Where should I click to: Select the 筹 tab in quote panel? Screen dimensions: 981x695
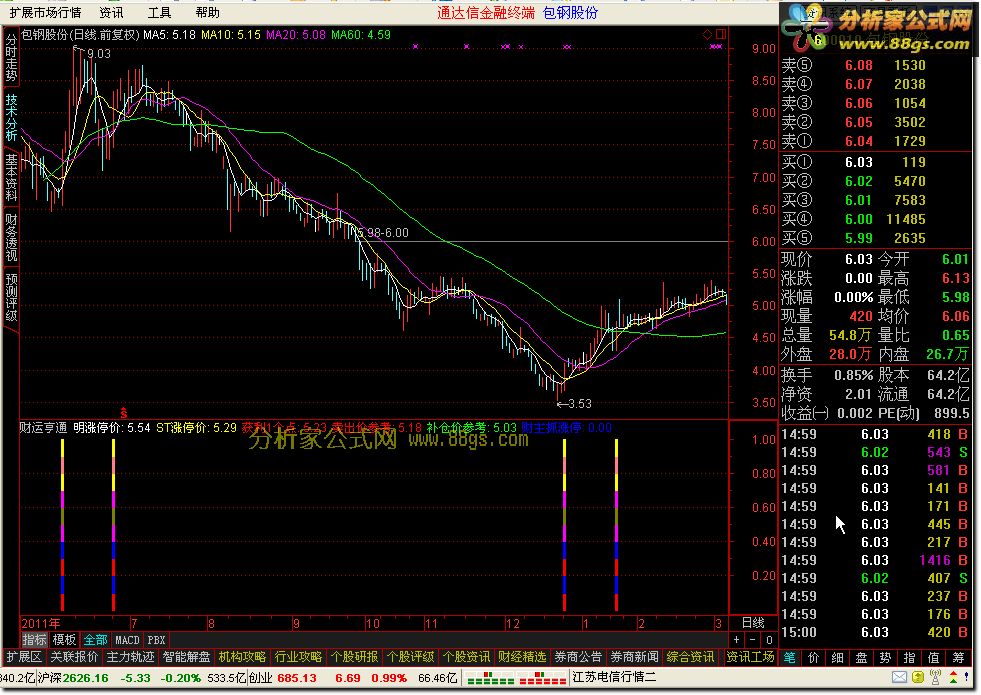pyautogui.click(x=958, y=657)
